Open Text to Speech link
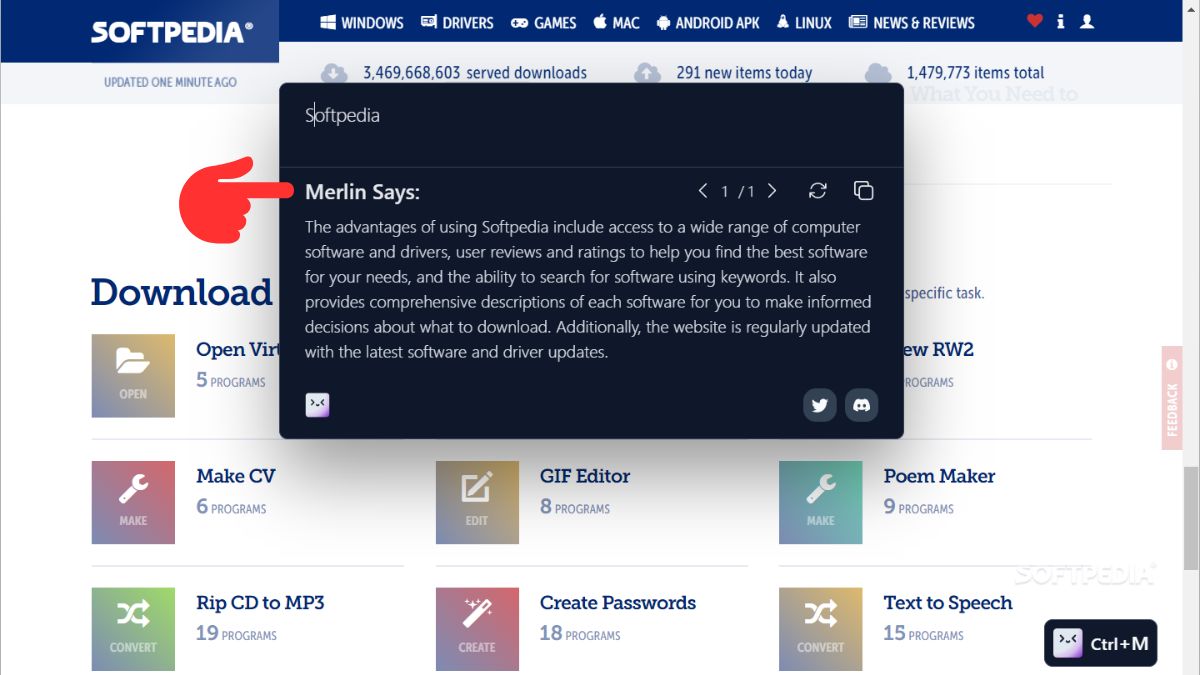This screenshot has width=1200, height=675. click(x=948, y=603)
